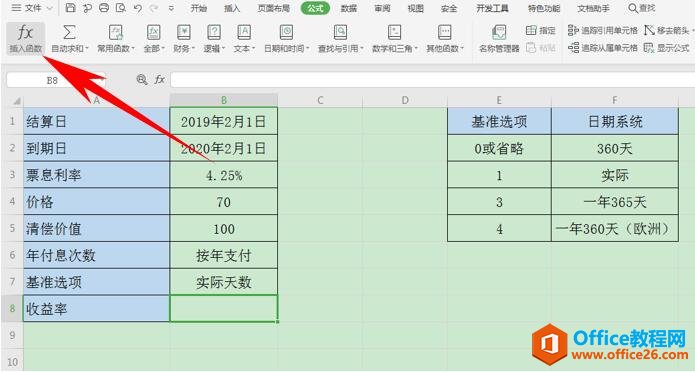The height and width of the screenshot is (372, 695).
Task: Switch to the Document Assistant (文档助手) tab
Action: tap(593, 8)
